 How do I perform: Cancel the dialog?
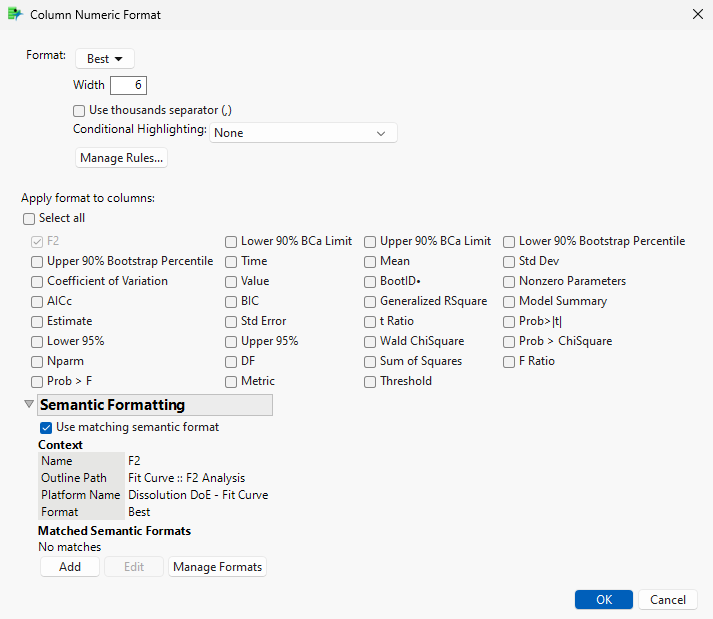pyautogui.click(x=667, y=600)
